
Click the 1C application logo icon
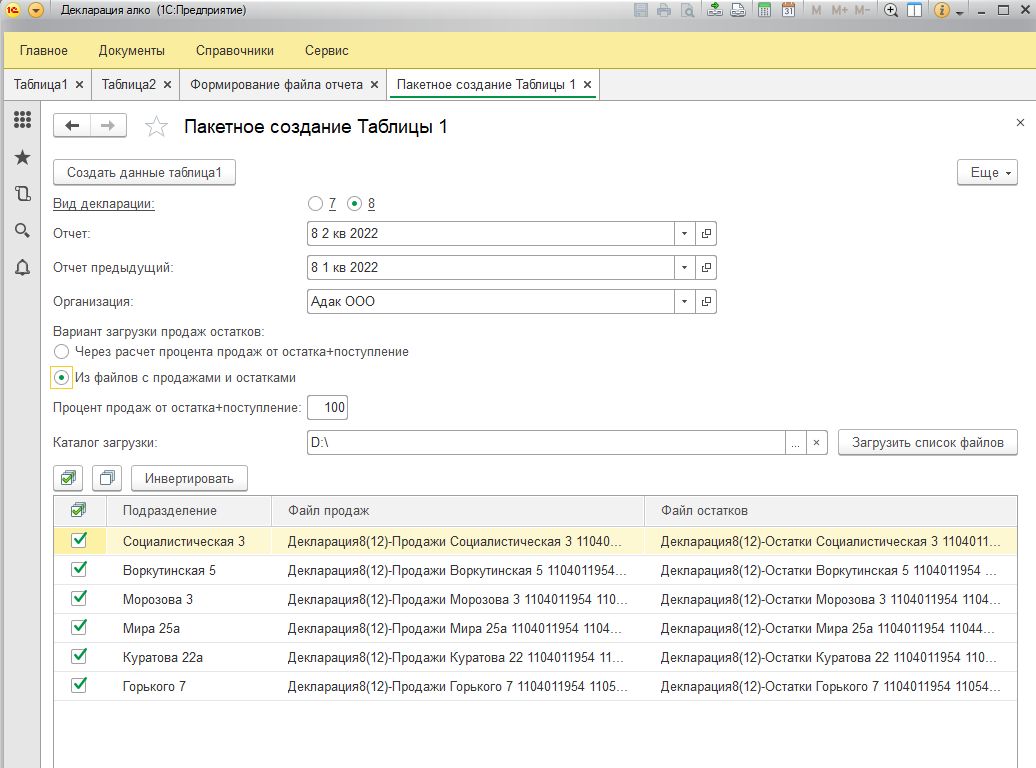[13, 10]
